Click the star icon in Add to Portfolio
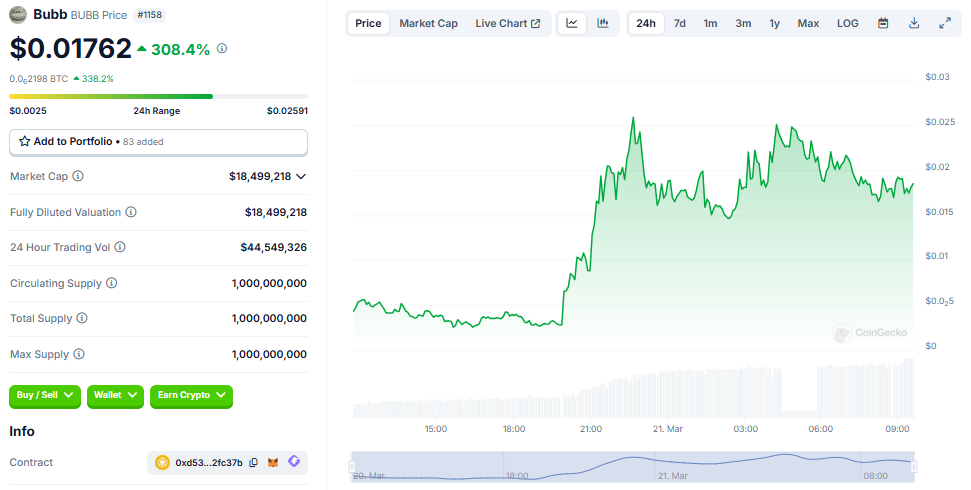Viewport: 971px width, 490px height. [25, 141]
